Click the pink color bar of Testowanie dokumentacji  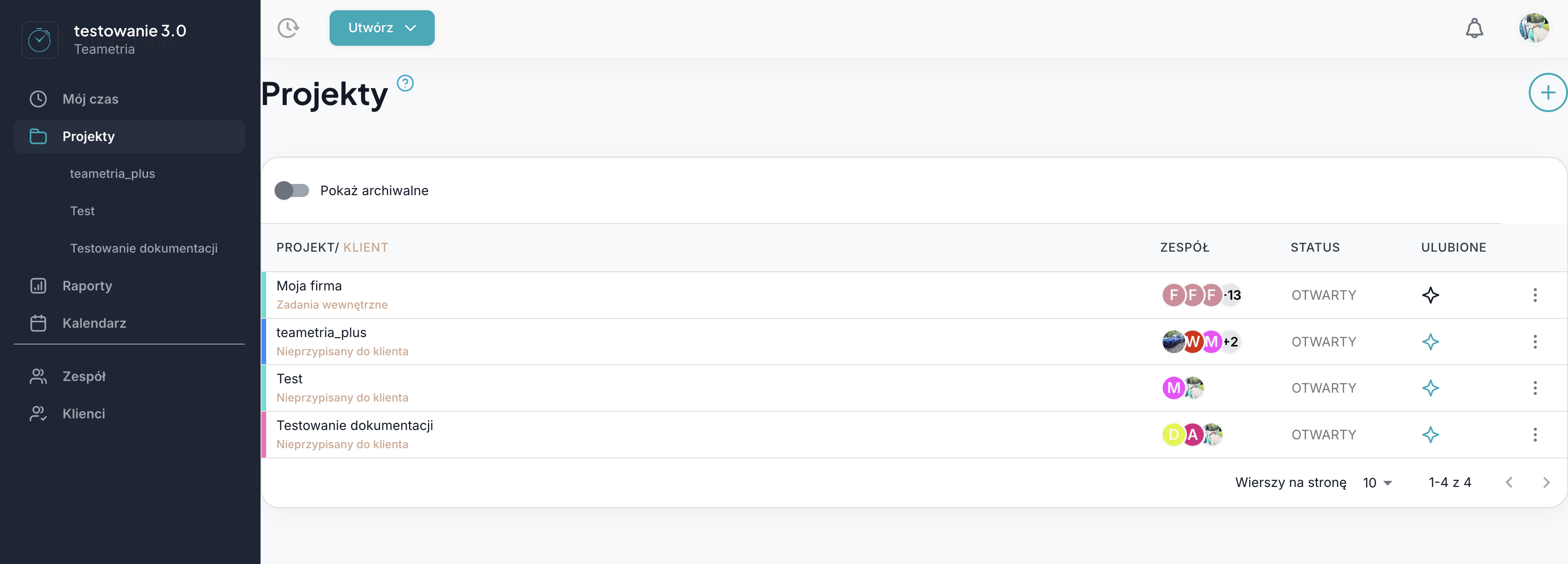point(264,434)
